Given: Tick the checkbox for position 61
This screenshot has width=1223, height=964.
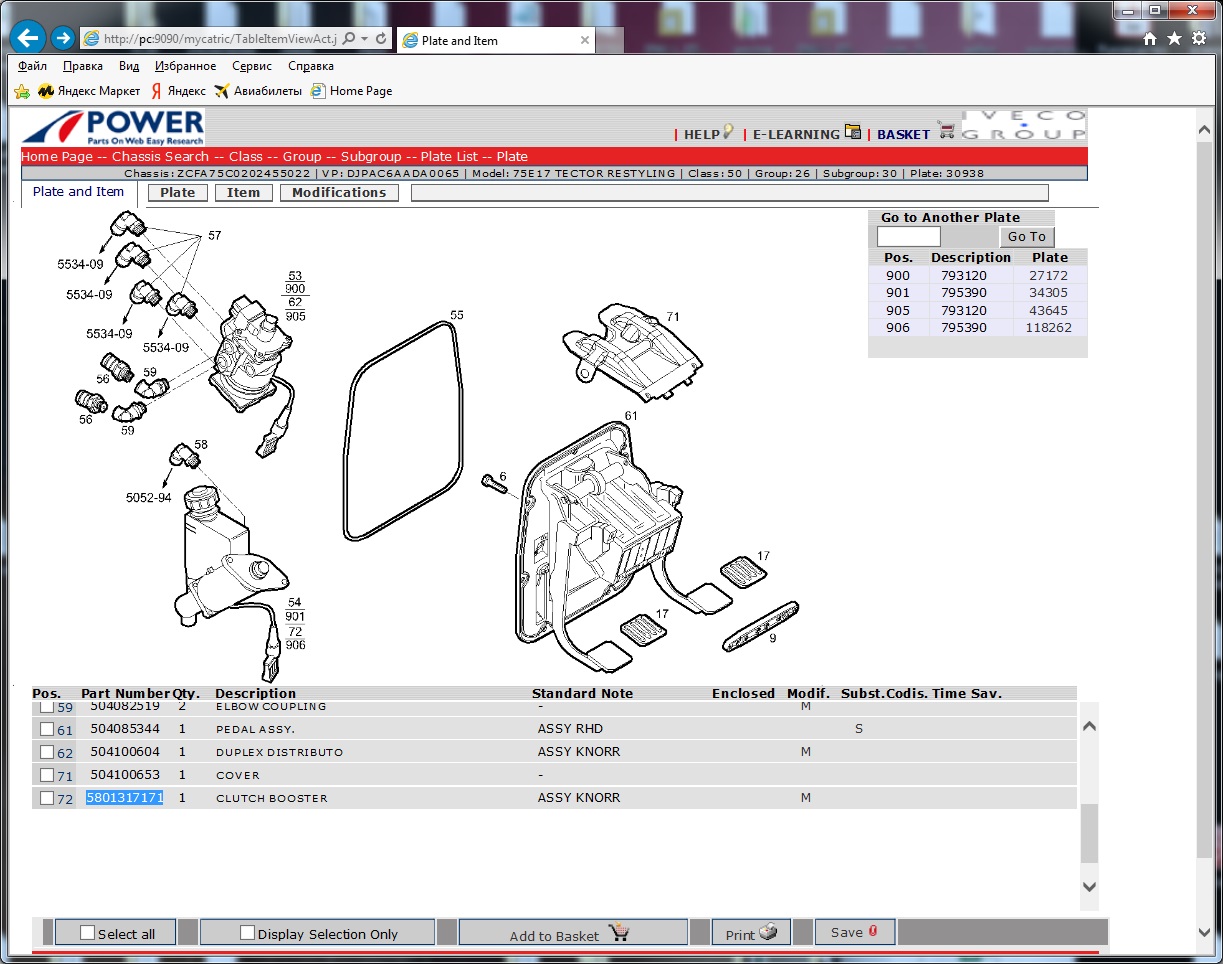Looking at the screenshot, I should 47,729.
